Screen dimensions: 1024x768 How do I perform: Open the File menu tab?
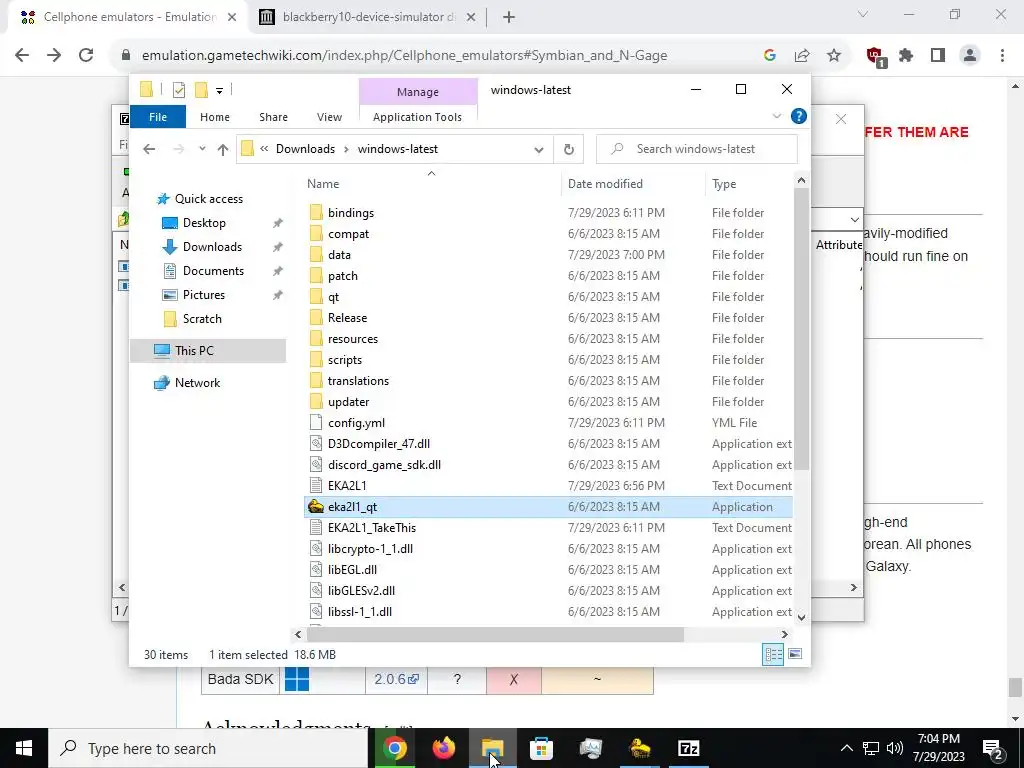158,117
